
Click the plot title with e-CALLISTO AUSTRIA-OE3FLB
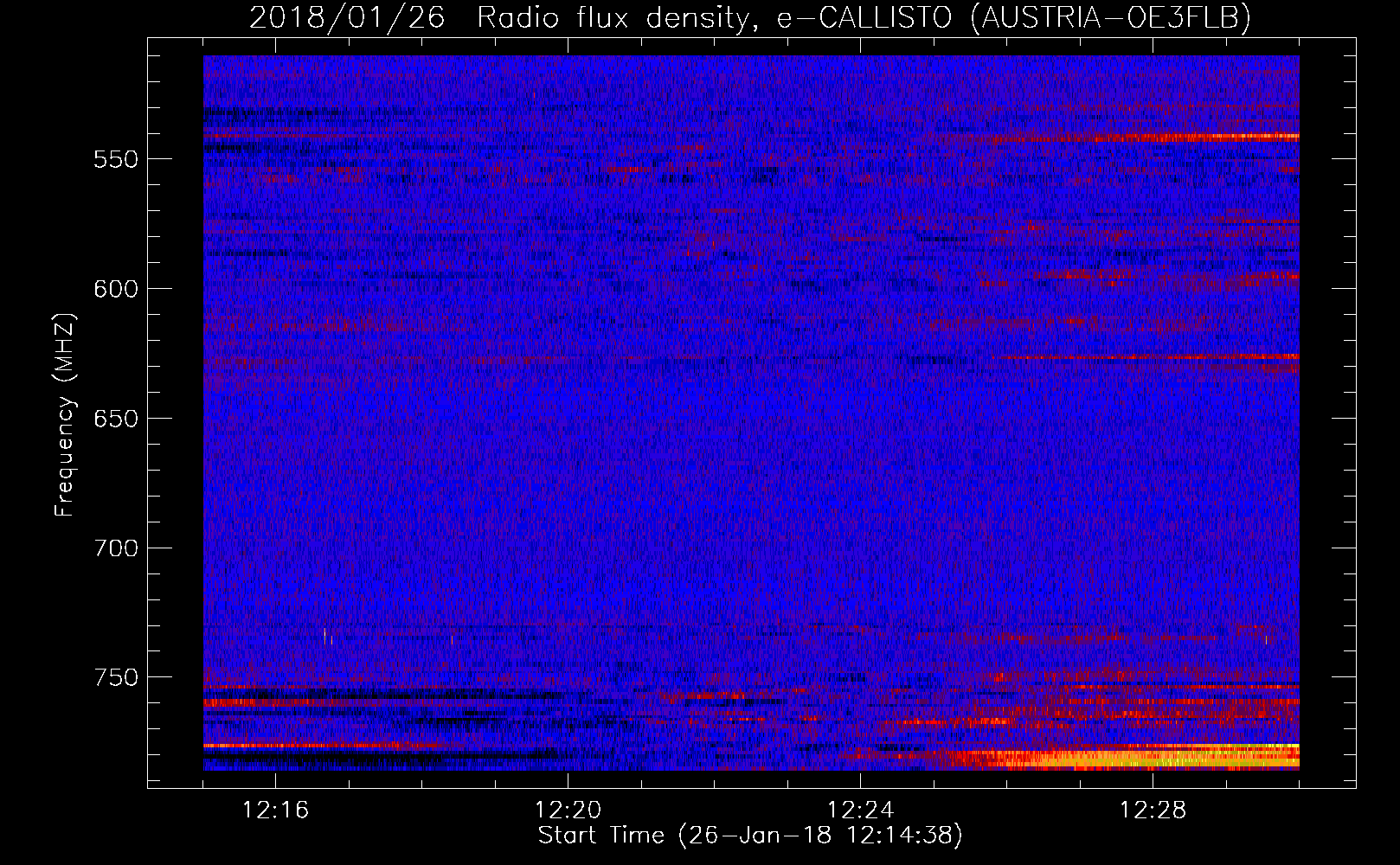pos(750,17)
